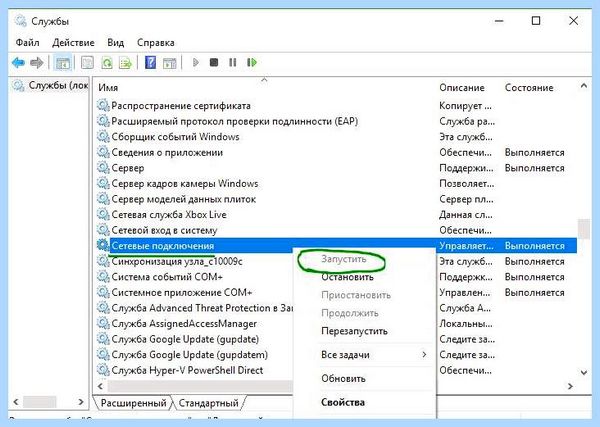Click the Stop service square icon

pyautogui.click(x=214, y=62)
